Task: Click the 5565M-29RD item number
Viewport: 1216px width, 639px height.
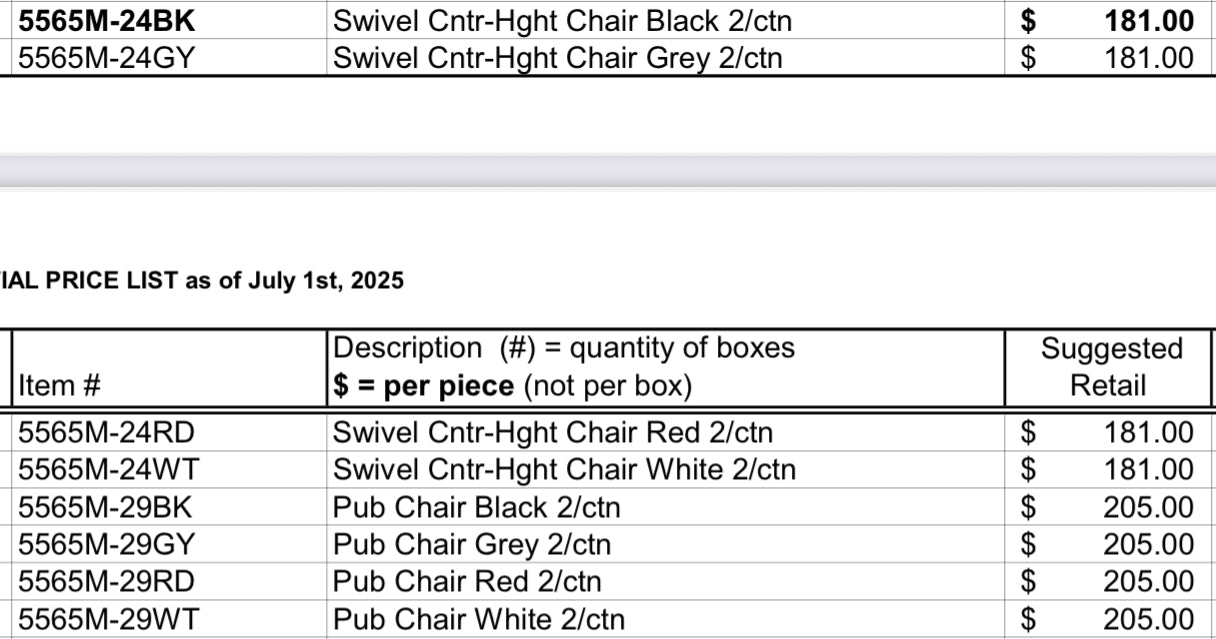Action: click(106, 582)
